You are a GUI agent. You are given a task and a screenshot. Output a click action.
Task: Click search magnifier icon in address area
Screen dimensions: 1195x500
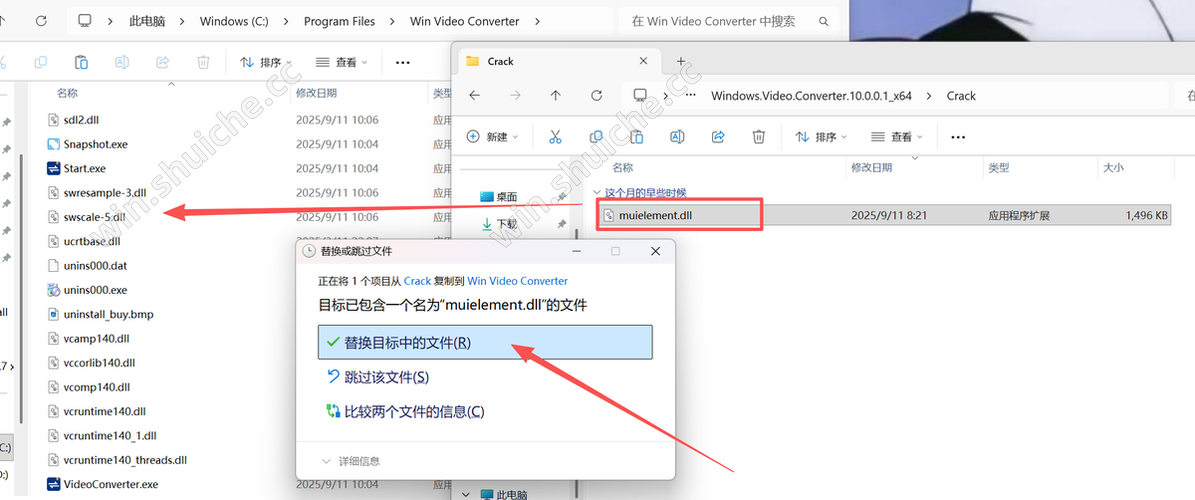(823, 21)
